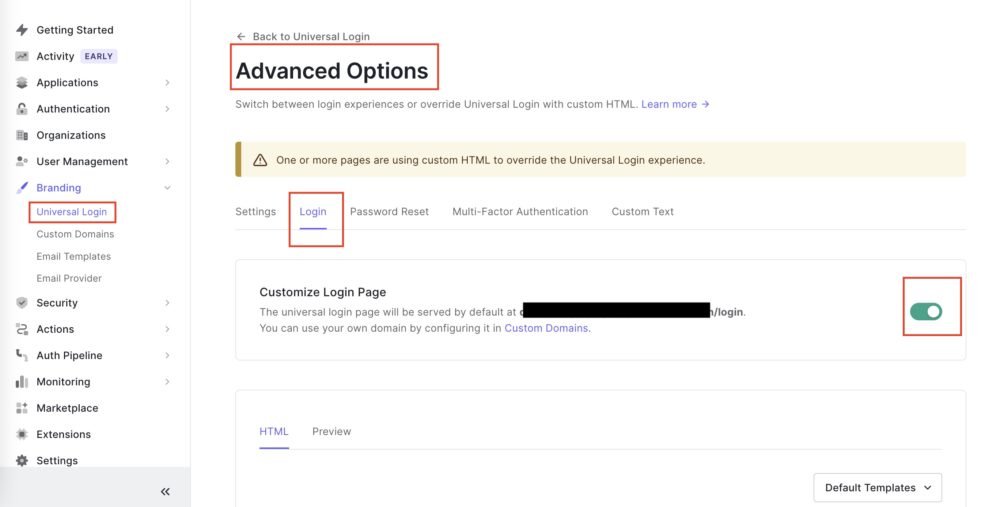Open Extensions page
1000x507 pixels.
pos(64,434)
